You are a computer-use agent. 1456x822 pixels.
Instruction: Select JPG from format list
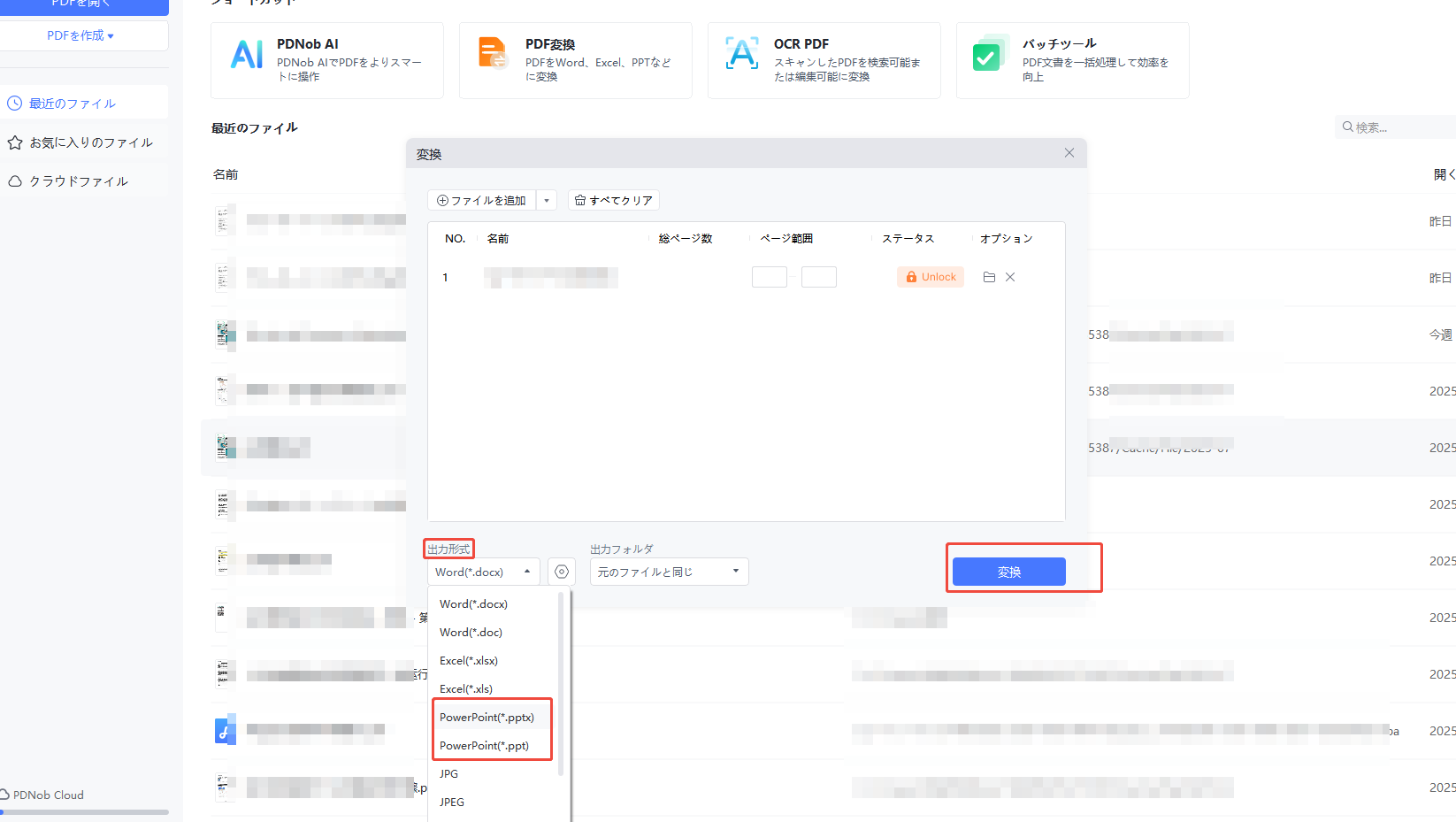(x=493, y=774)
